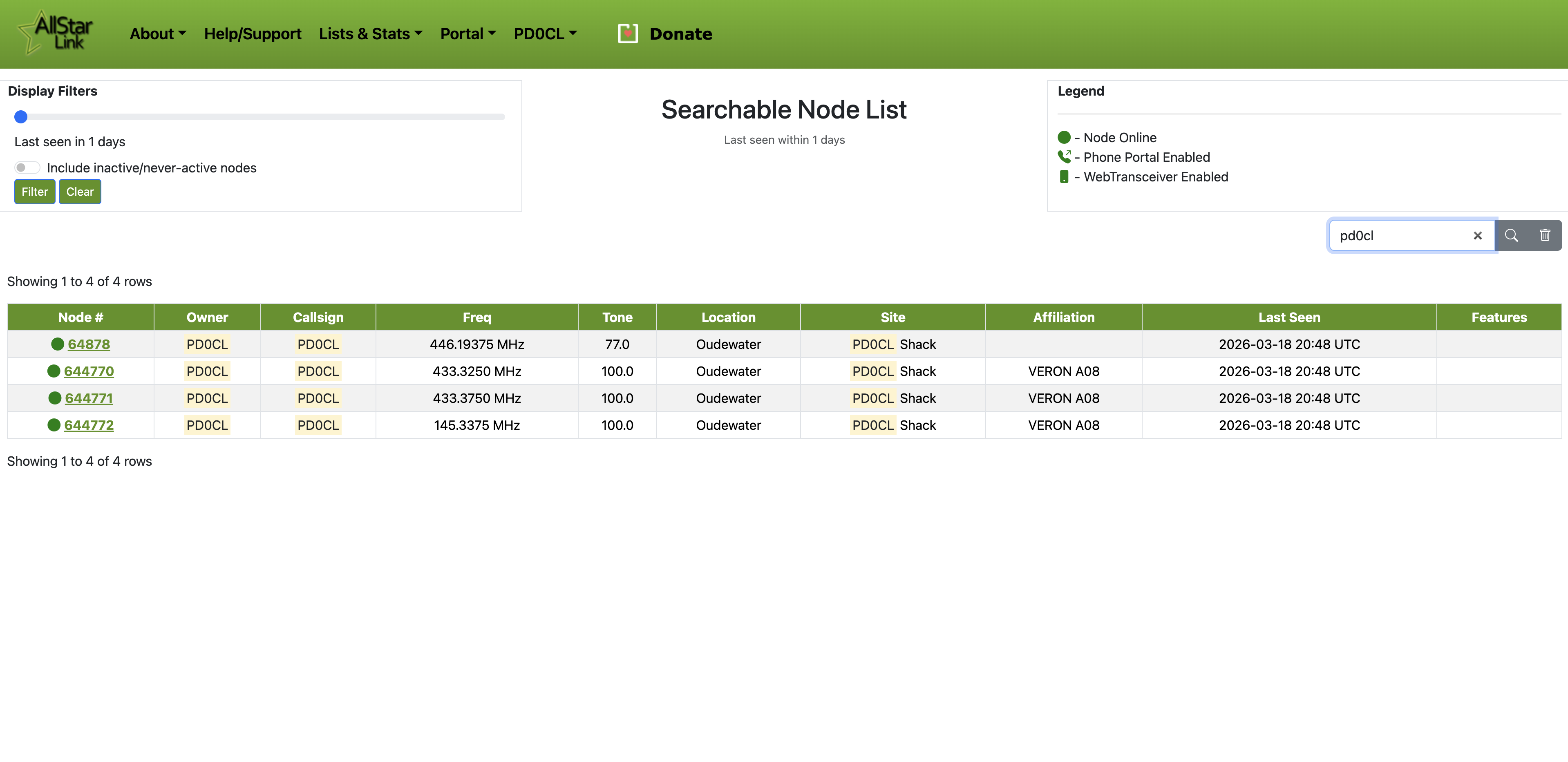The height and width of the screenshot is (762, 1568).
Task: Click the pd0cl search input field
Action: 1400,235
